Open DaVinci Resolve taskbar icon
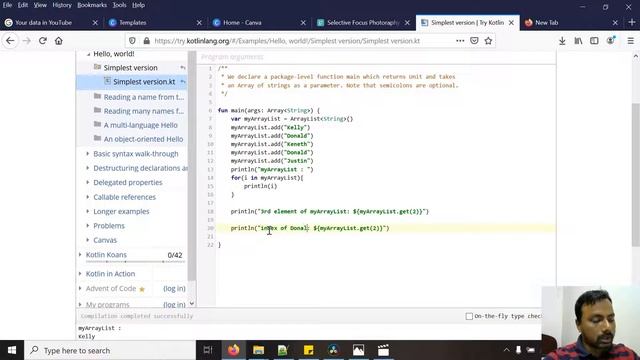The image size is (640, 360). click(x=333, y=350)
